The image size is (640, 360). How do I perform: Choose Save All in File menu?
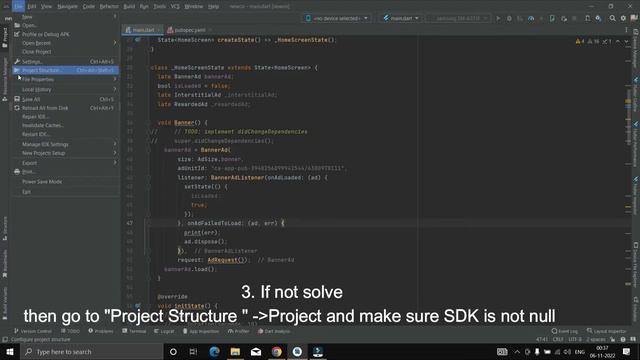[66, 99]
